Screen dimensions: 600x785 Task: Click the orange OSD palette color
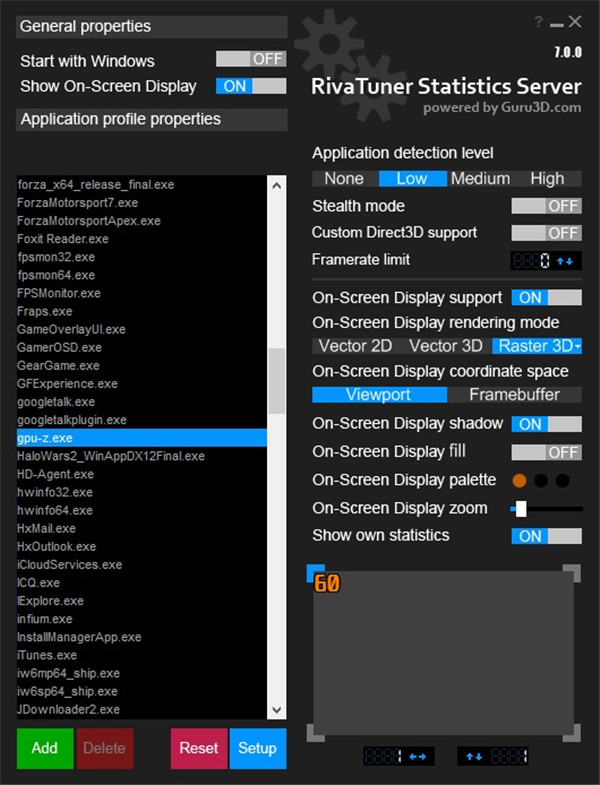tap(519, 481)
